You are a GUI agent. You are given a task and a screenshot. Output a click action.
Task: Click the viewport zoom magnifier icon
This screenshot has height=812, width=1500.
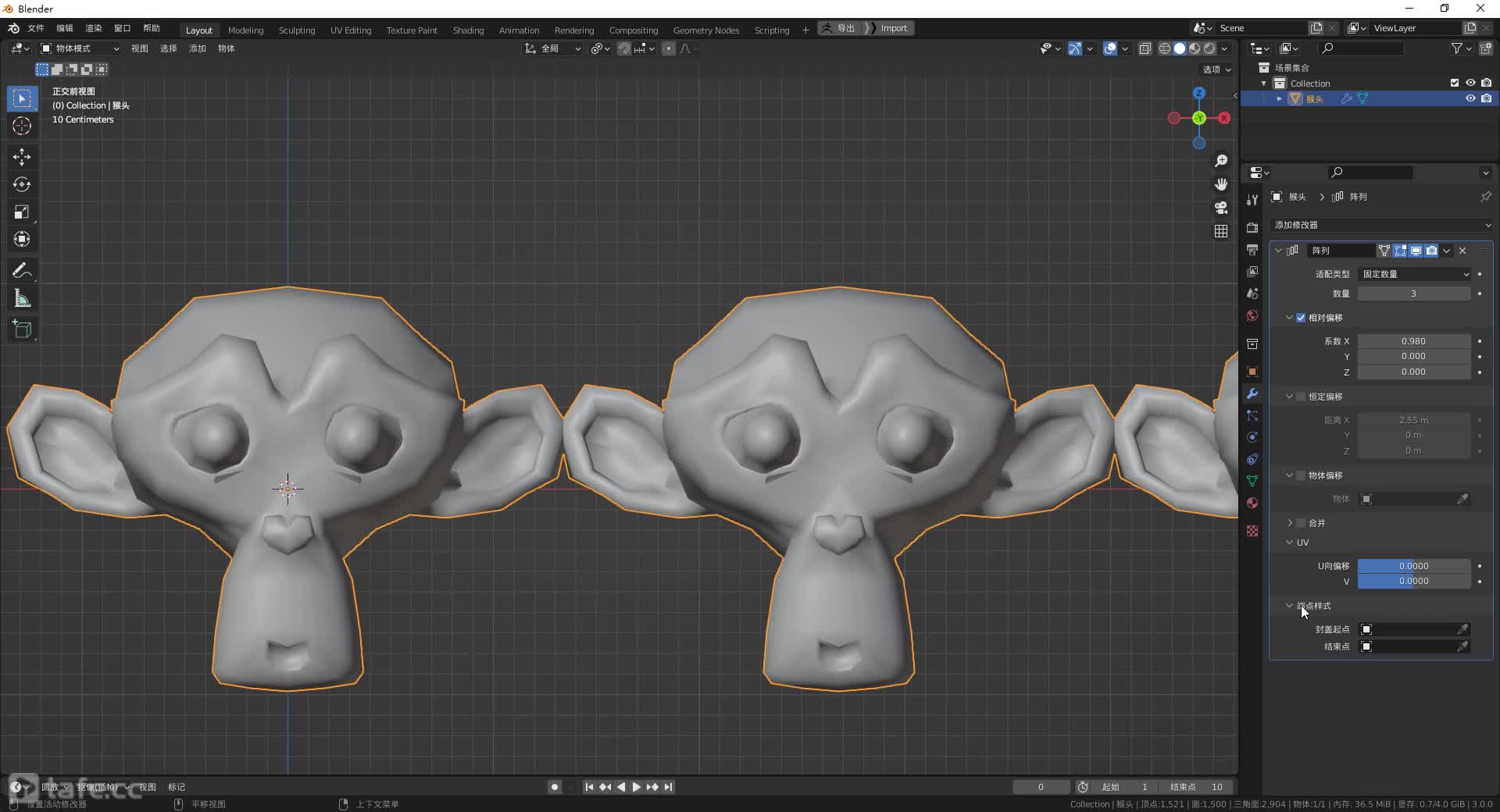pos(1221,161)
